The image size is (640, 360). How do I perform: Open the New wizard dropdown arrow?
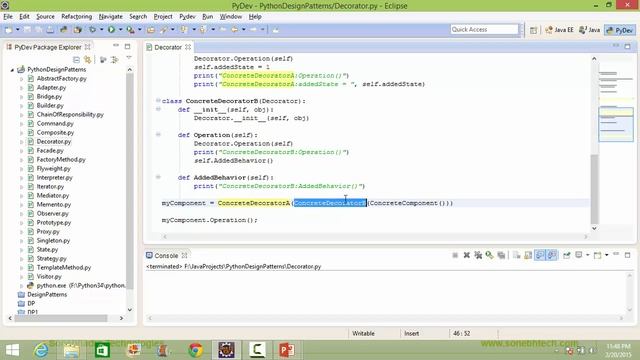point(17,29)
